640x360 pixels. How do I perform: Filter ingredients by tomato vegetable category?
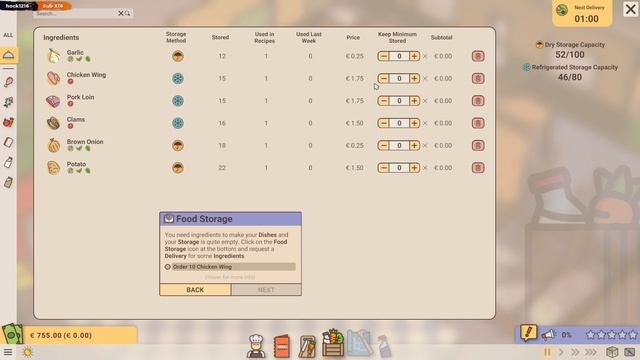(9, 122)
